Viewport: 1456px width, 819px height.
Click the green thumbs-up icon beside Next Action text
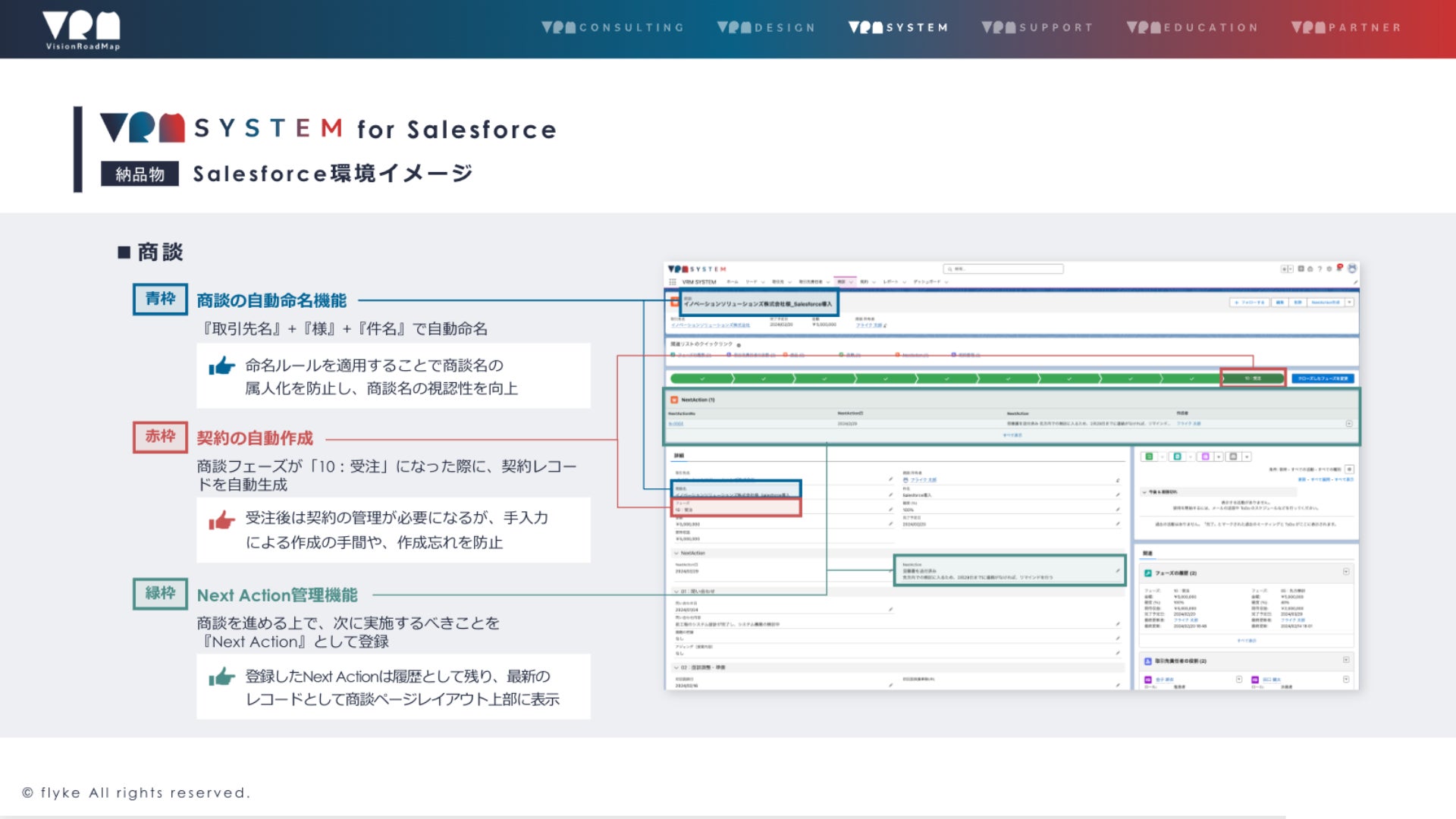[221, 676]
